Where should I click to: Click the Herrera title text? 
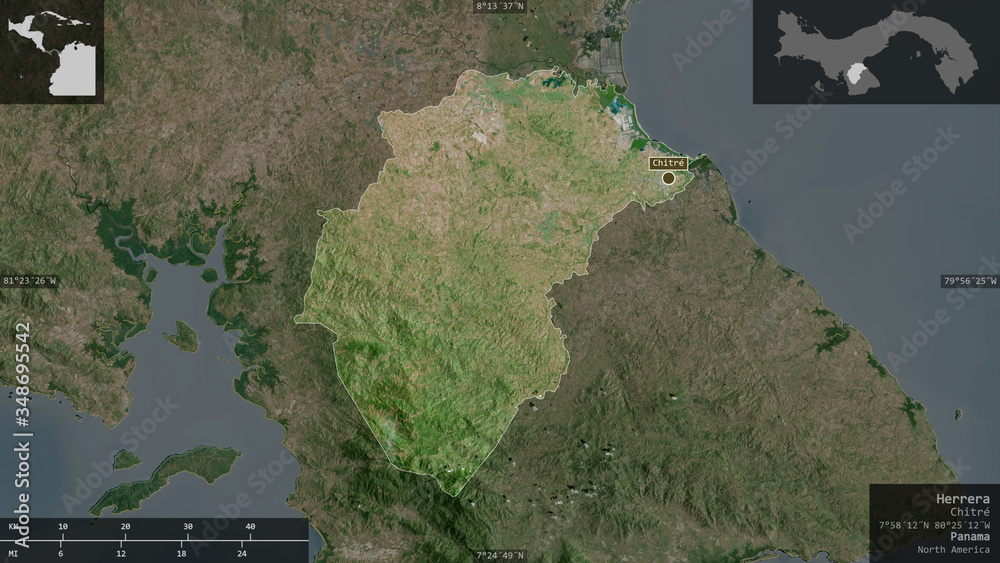(963, 499)
